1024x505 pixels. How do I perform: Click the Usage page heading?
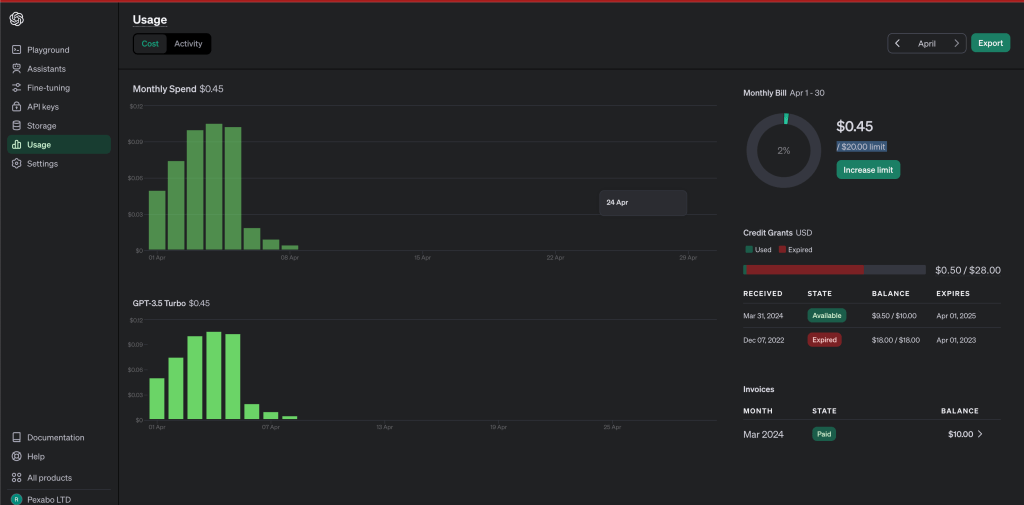[x=150, y=20]
